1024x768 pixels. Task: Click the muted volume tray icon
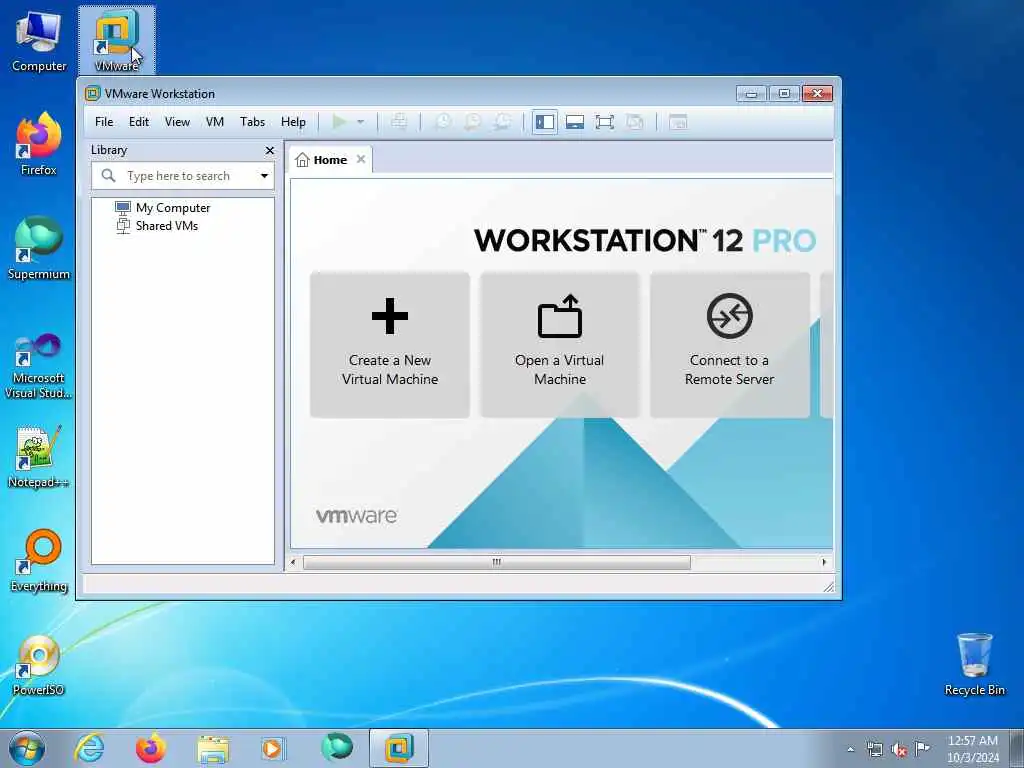tap(899, 749)
